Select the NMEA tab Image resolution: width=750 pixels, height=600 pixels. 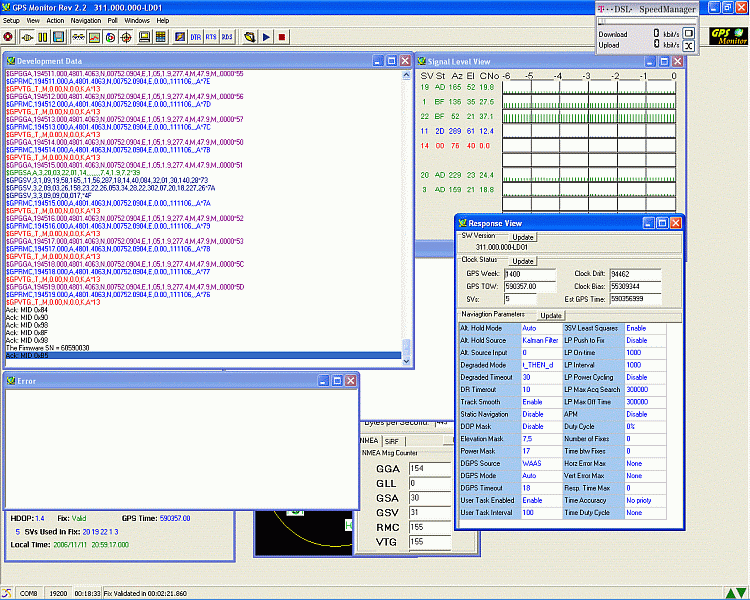[x=369, y=440]
